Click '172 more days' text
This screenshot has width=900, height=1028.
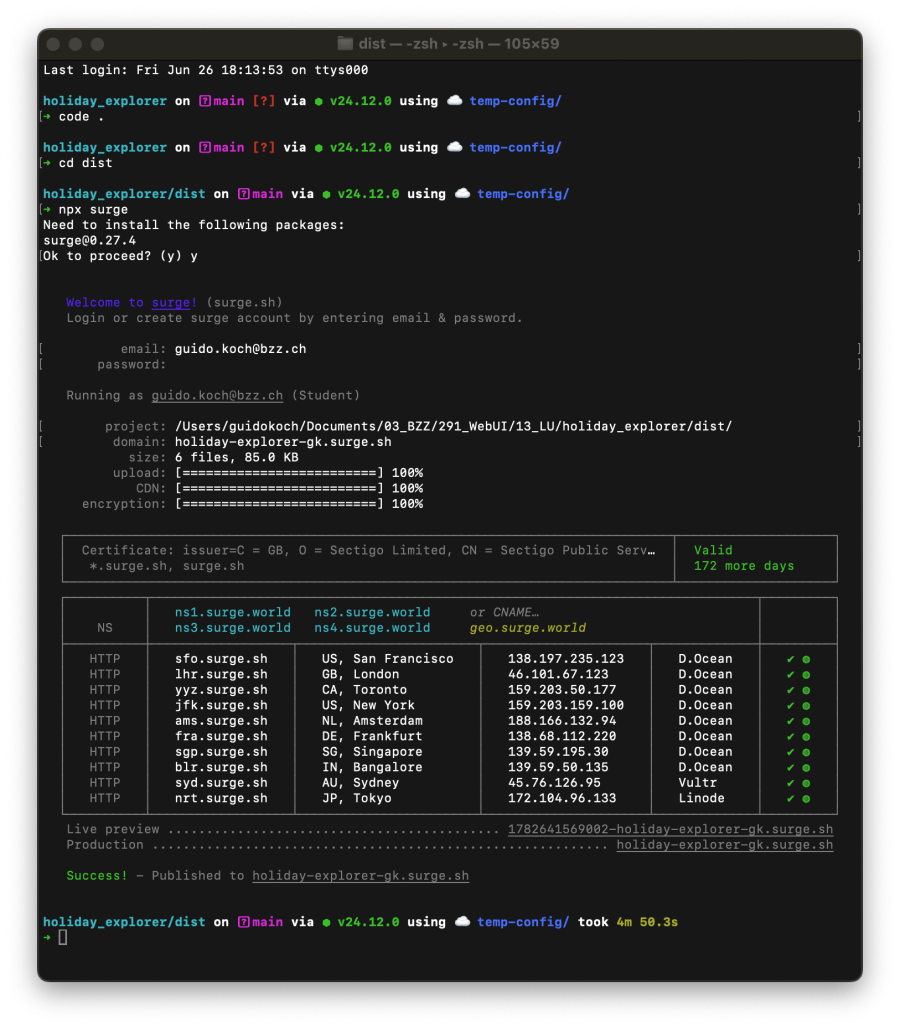click(744, 566)
